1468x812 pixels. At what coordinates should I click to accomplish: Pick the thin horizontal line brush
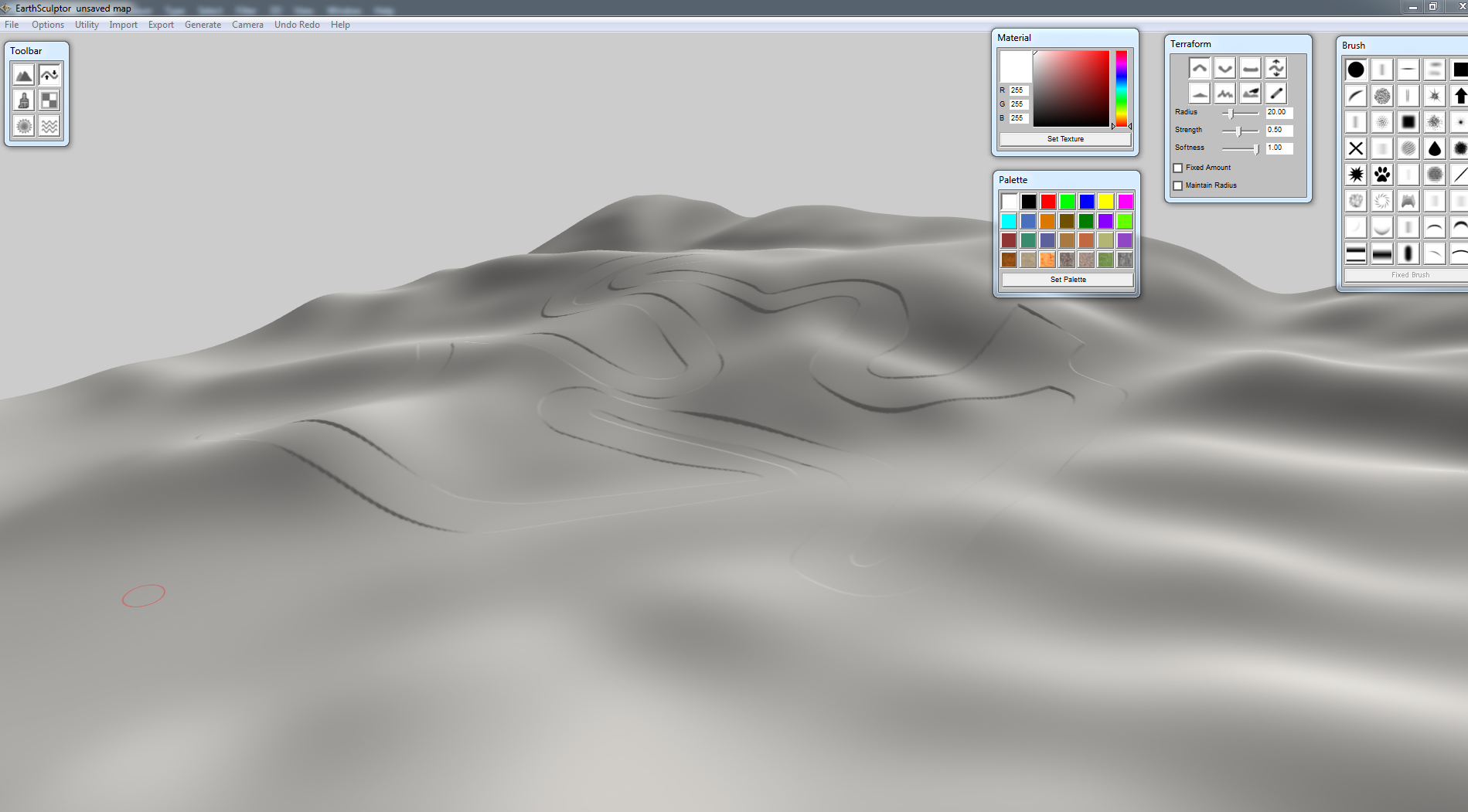click(x=1408, y=70)
